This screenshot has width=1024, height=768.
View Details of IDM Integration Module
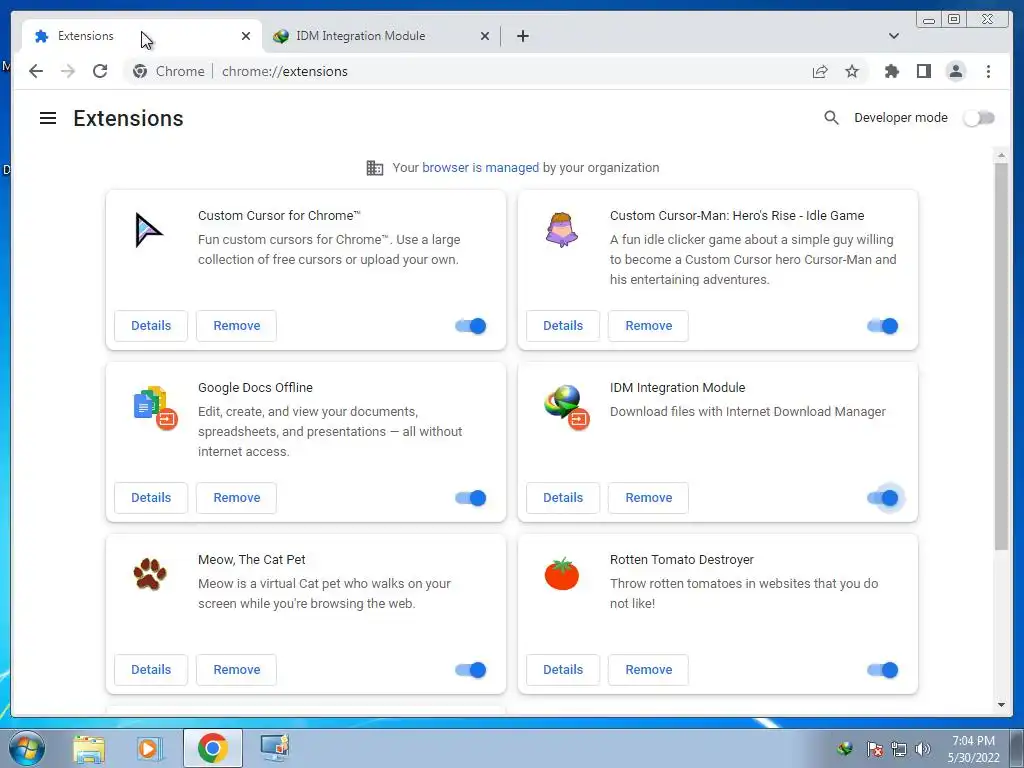click(x=563, y=498)
